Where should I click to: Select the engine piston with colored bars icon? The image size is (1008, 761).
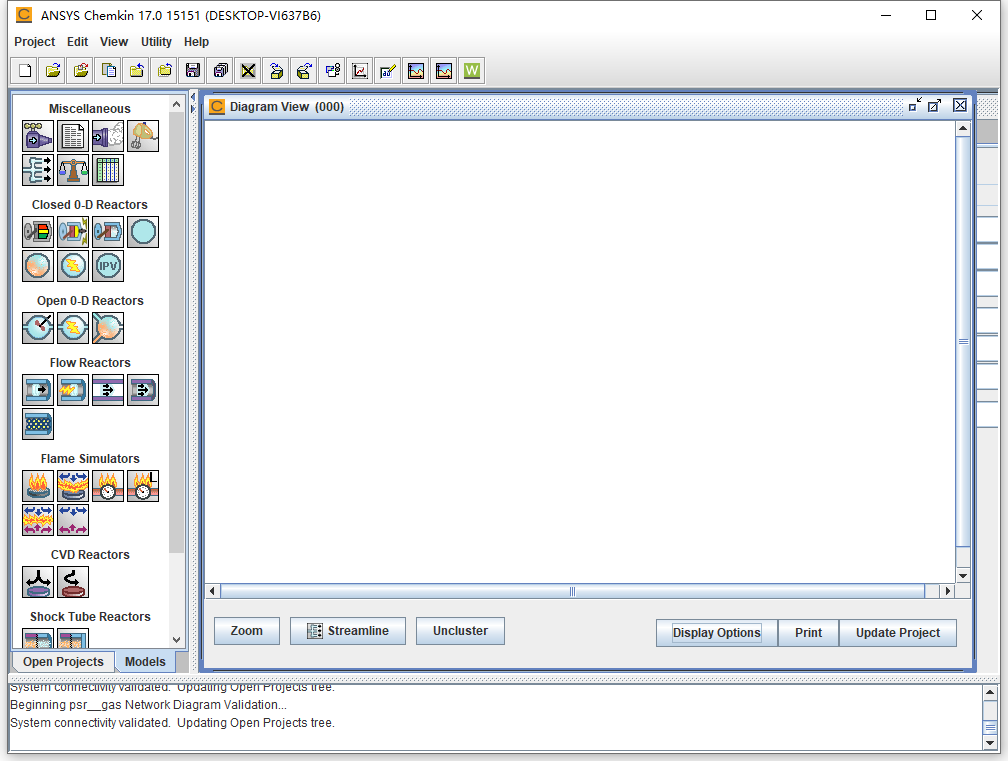click(38, 232)
